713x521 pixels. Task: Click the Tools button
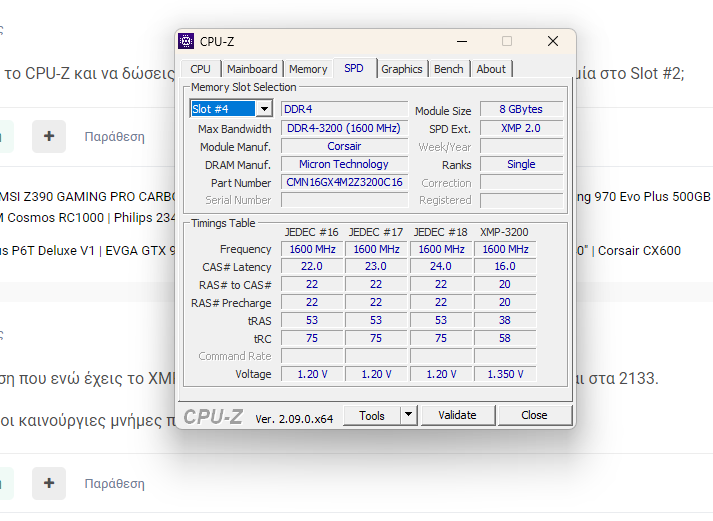[x=372, y=416]
